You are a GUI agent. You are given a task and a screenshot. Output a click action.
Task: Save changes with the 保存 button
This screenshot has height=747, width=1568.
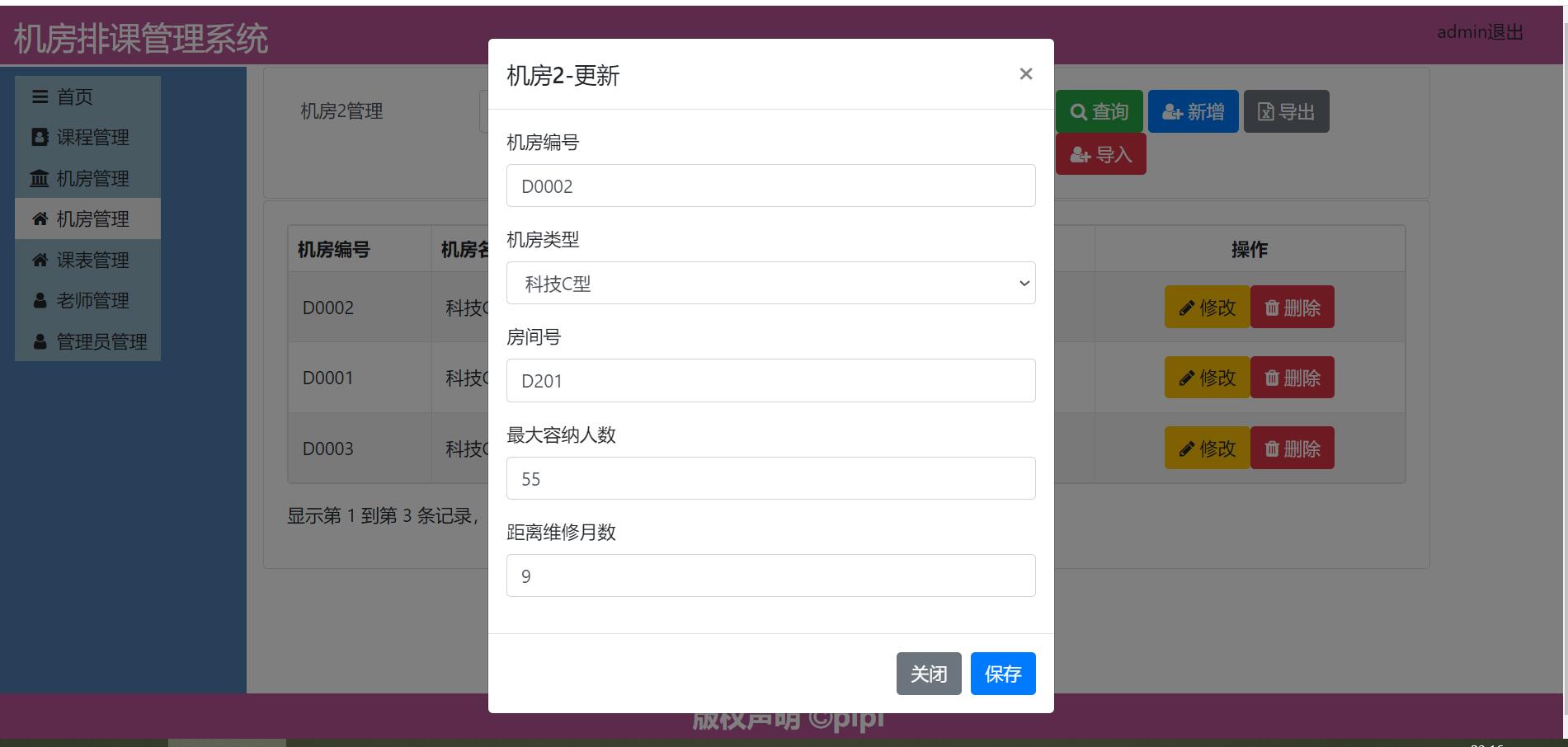pos(1003,674)
